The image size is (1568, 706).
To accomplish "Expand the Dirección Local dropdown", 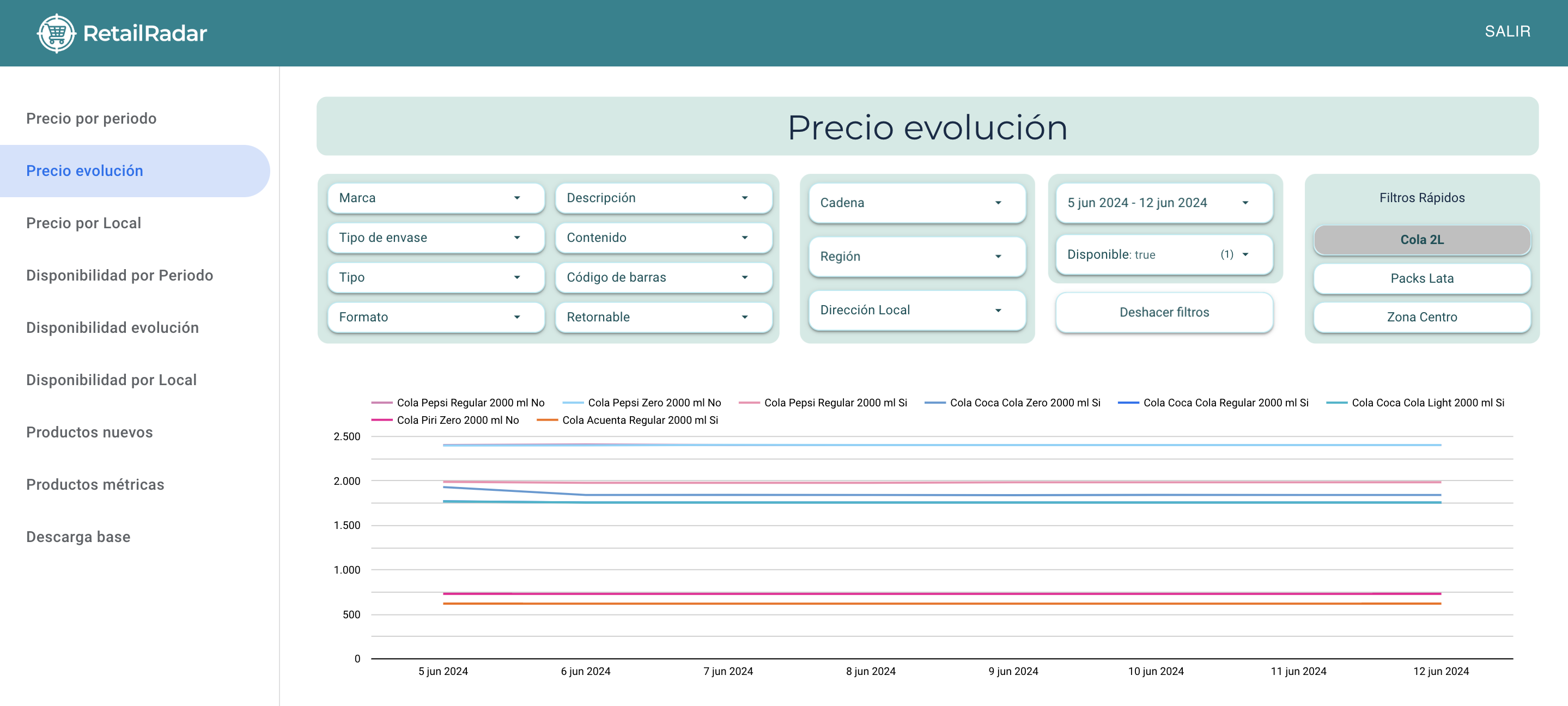I will 917,311.
